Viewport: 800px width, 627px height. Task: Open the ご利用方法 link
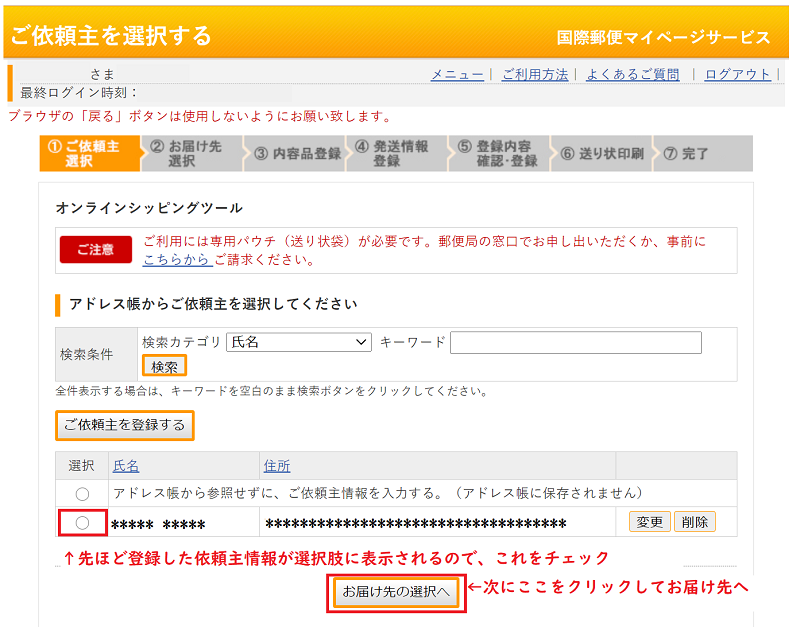point(535,75)
